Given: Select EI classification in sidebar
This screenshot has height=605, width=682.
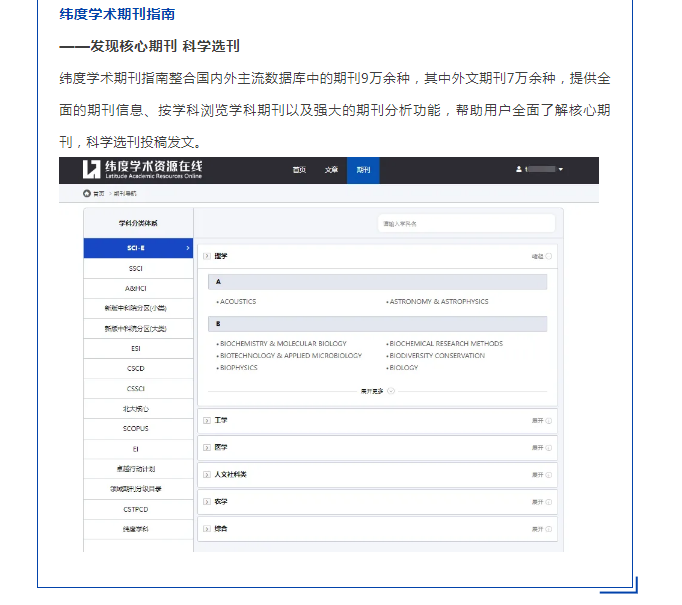Looking at the screenshot, I should pyautogui.click(x=138, y=449).
